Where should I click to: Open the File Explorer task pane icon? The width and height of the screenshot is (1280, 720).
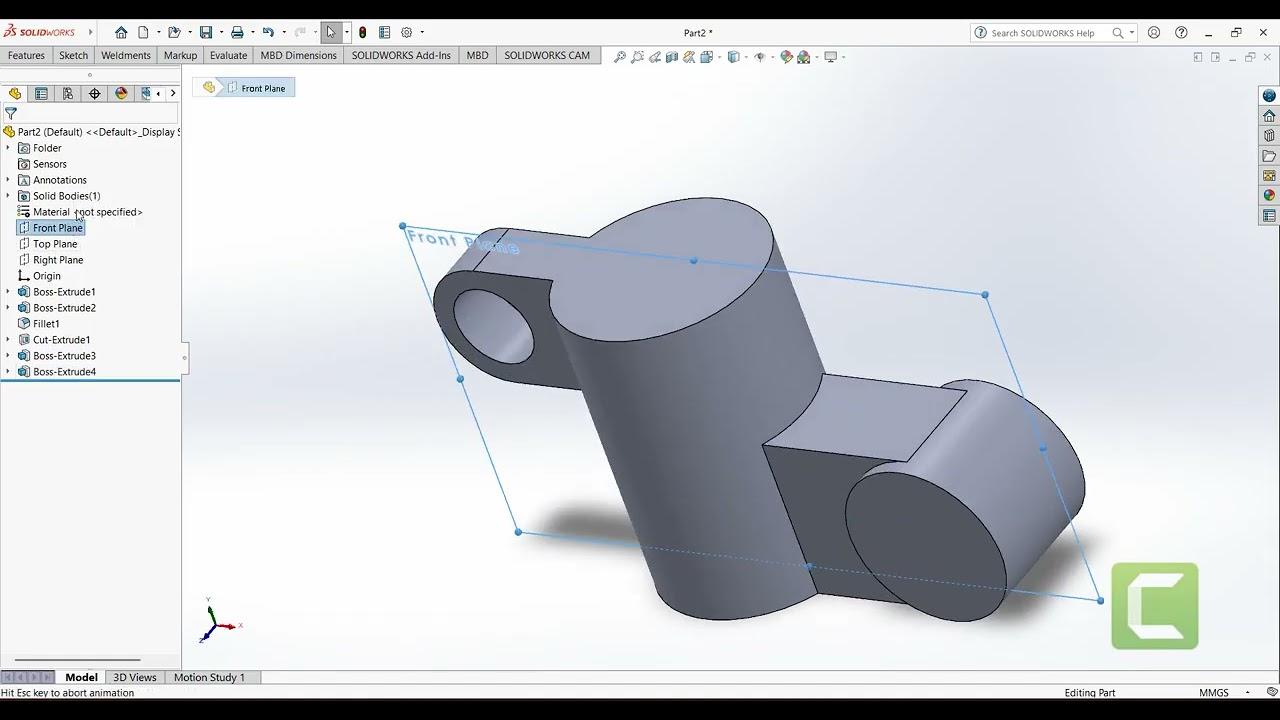click(x=1269, y=155)
